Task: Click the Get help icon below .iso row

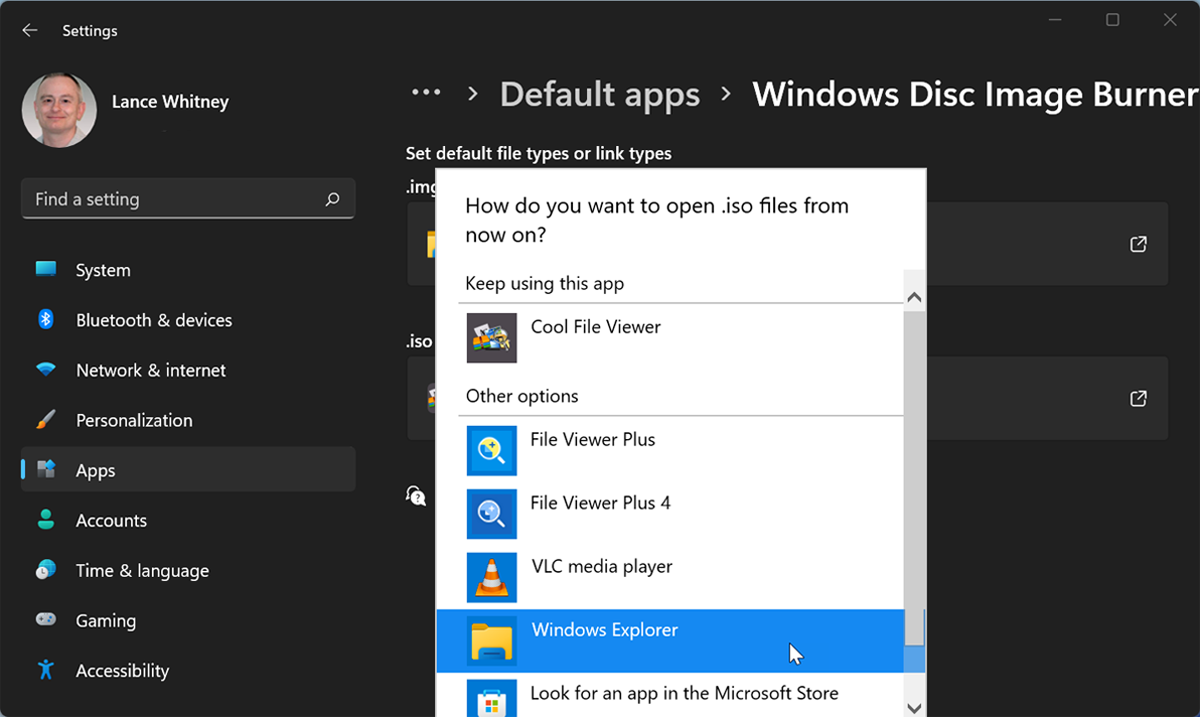Action: point(416,495)
